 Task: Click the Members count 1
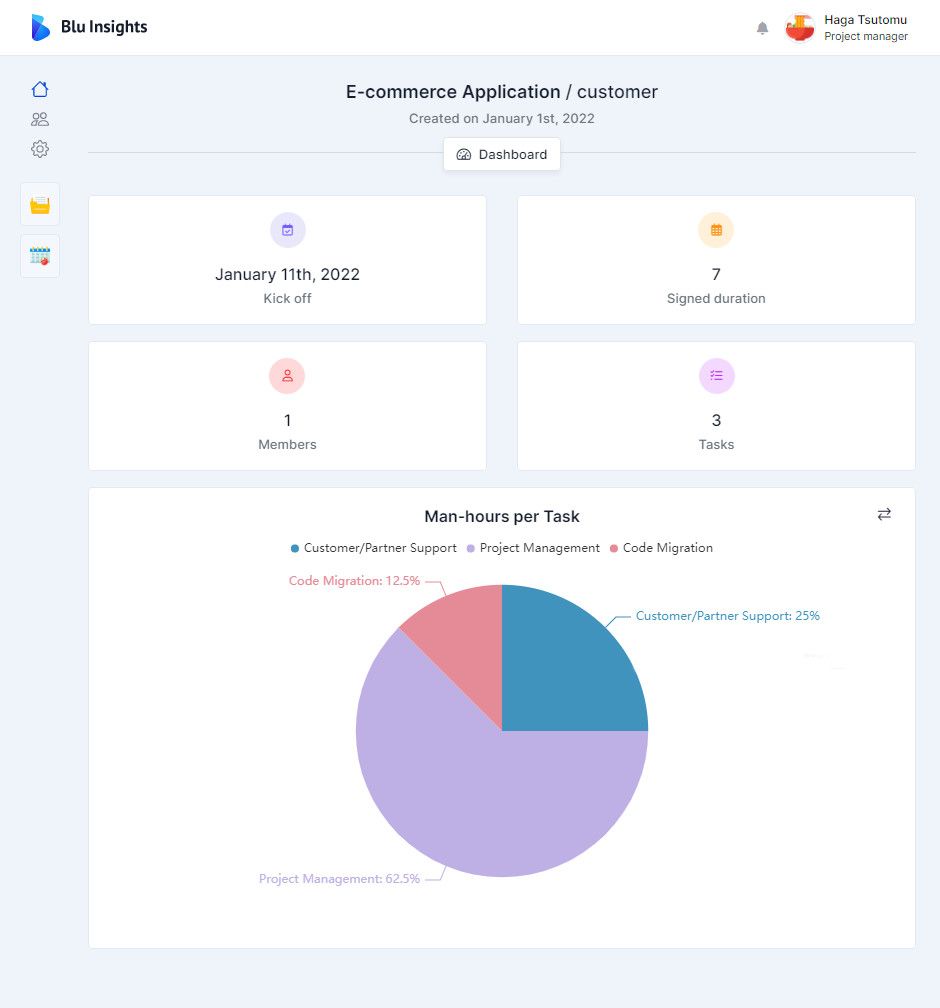(x=287, y=420)
